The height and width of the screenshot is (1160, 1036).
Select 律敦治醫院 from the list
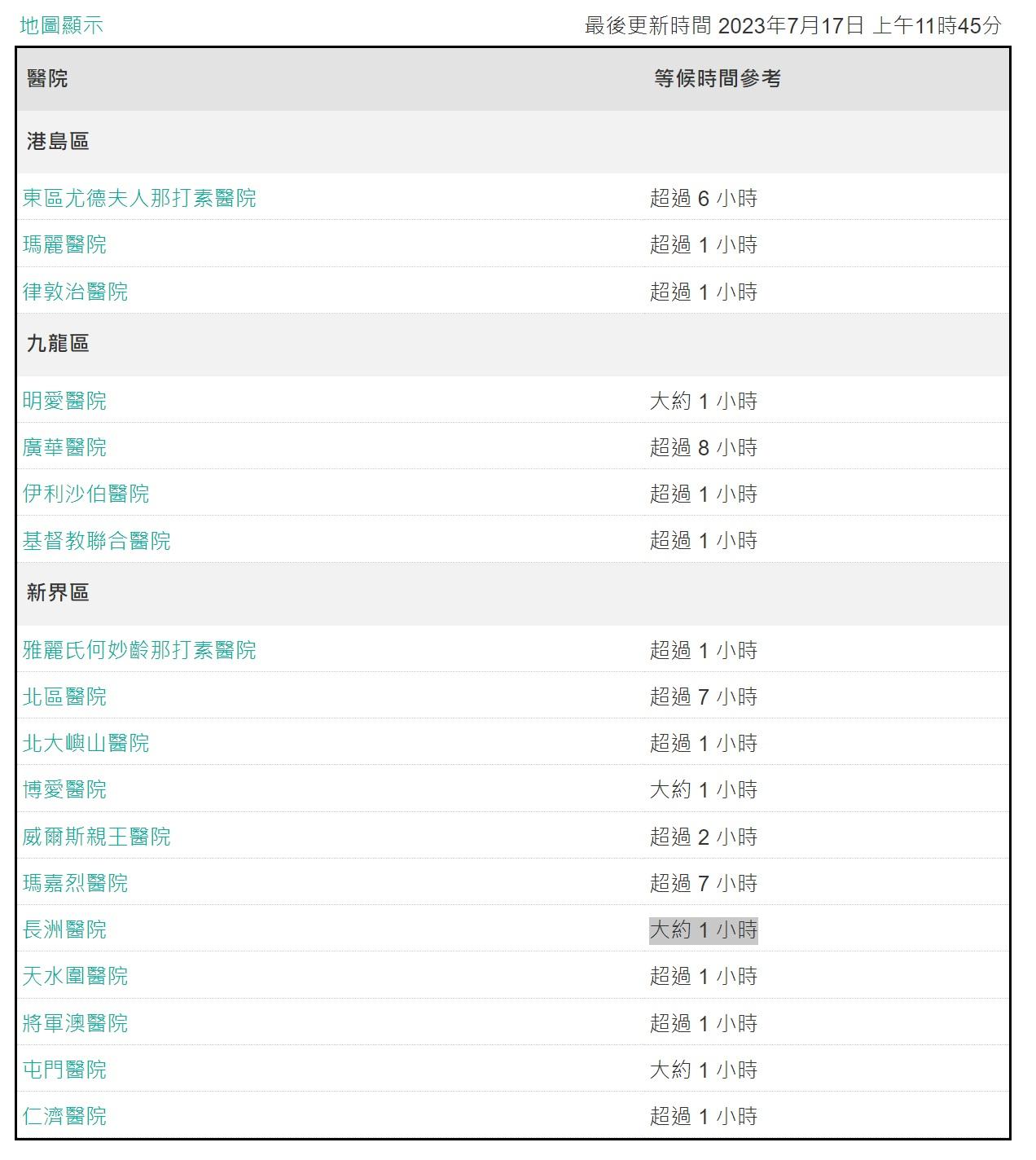point(75,292)
